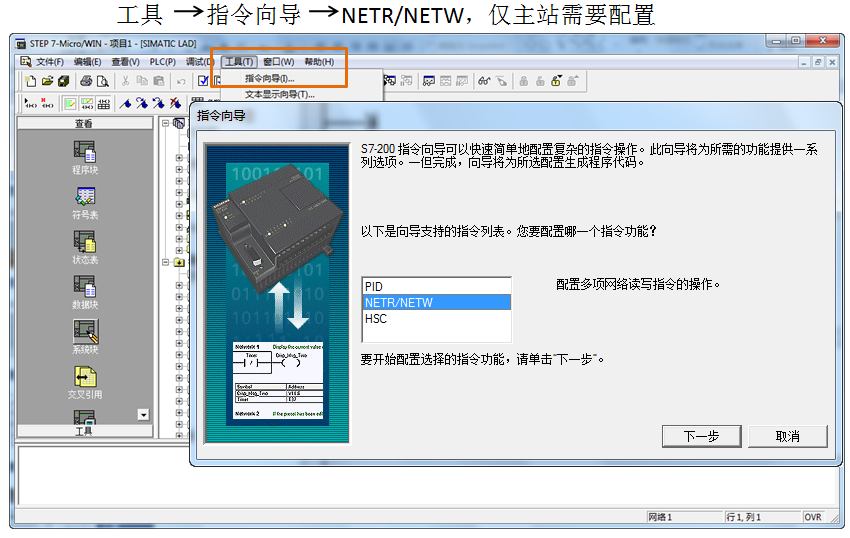Open the 帮助(H) menu
The height and width of the screenshot is (538, 850).
click(319, 62)
